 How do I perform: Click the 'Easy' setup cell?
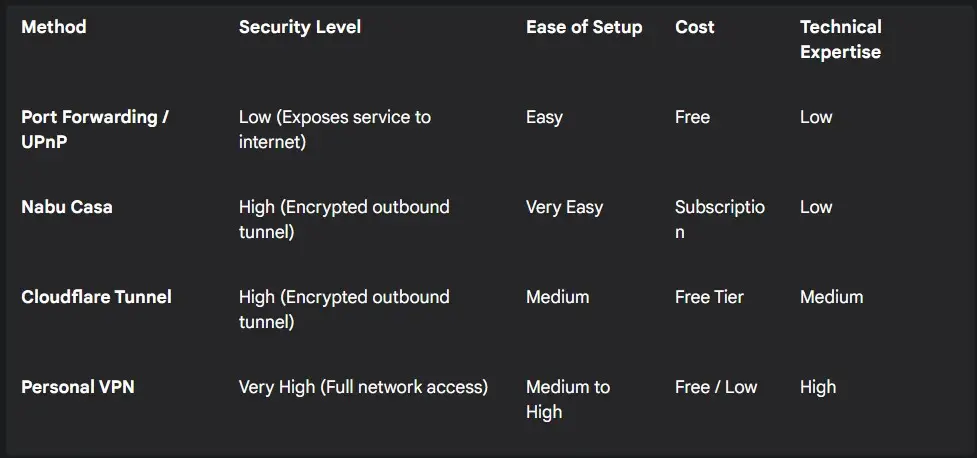[544, 117]
